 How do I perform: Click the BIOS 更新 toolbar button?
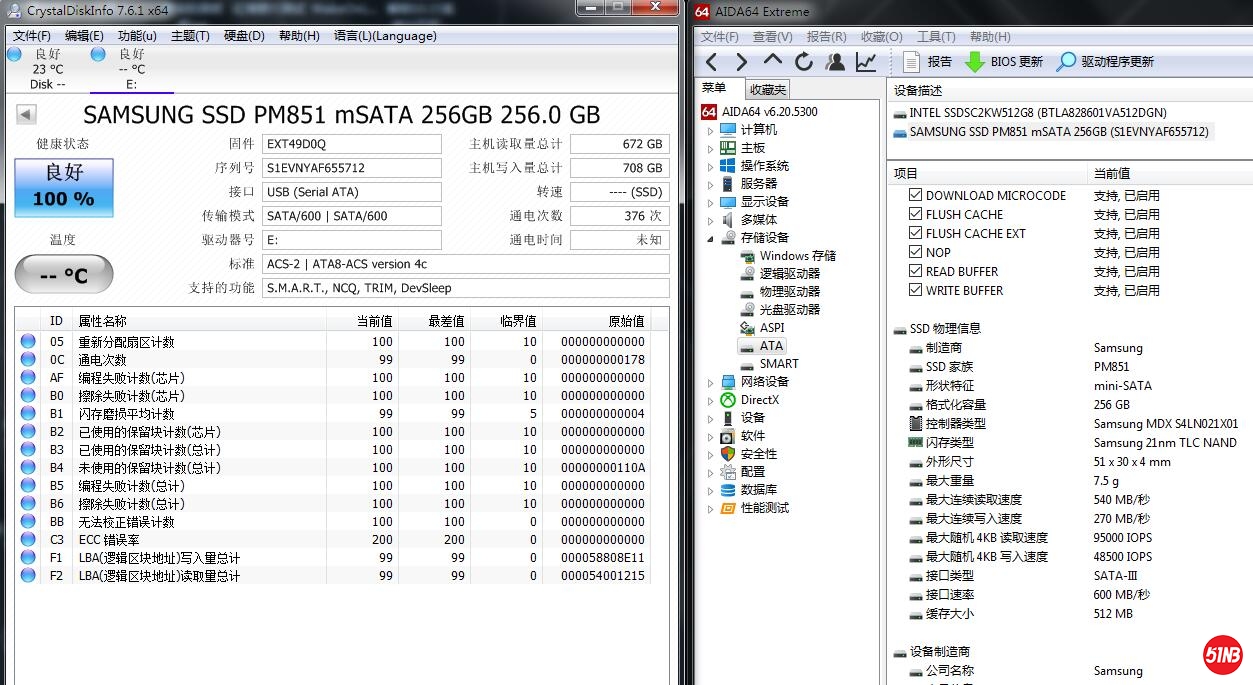click(1004, 62)
